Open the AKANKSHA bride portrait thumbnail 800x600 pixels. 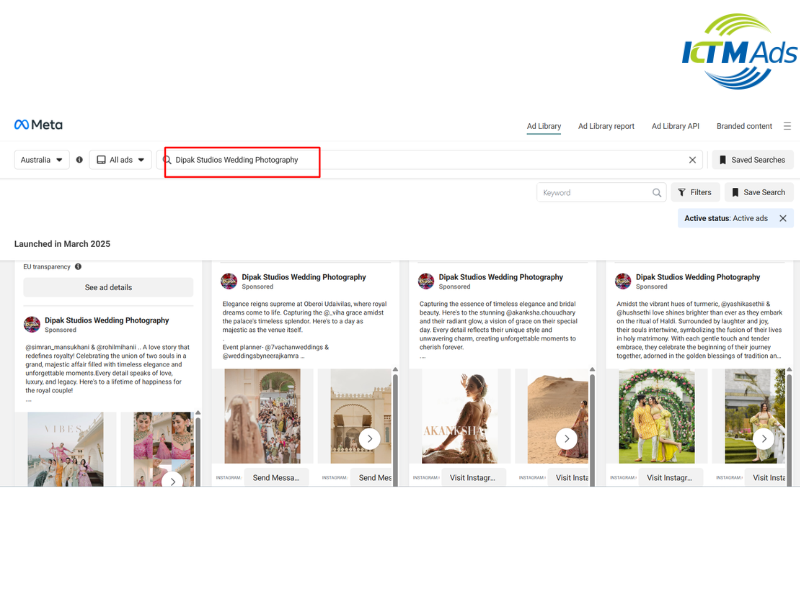[x=460, y=416]
